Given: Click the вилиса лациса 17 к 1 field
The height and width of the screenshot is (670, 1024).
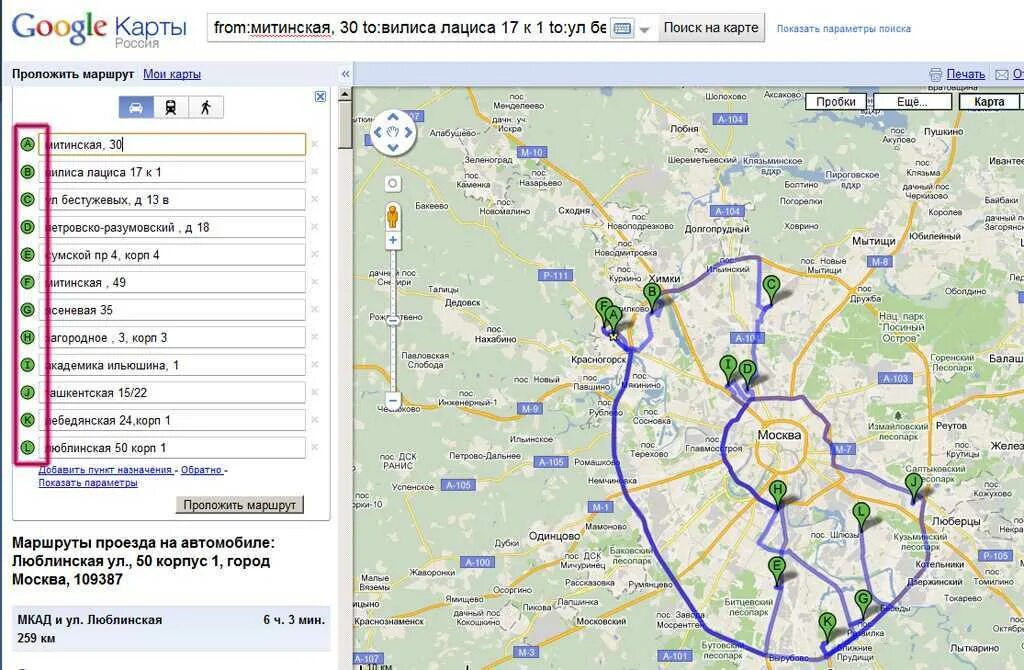Looking at the screenshot, I should pos(172,172).
